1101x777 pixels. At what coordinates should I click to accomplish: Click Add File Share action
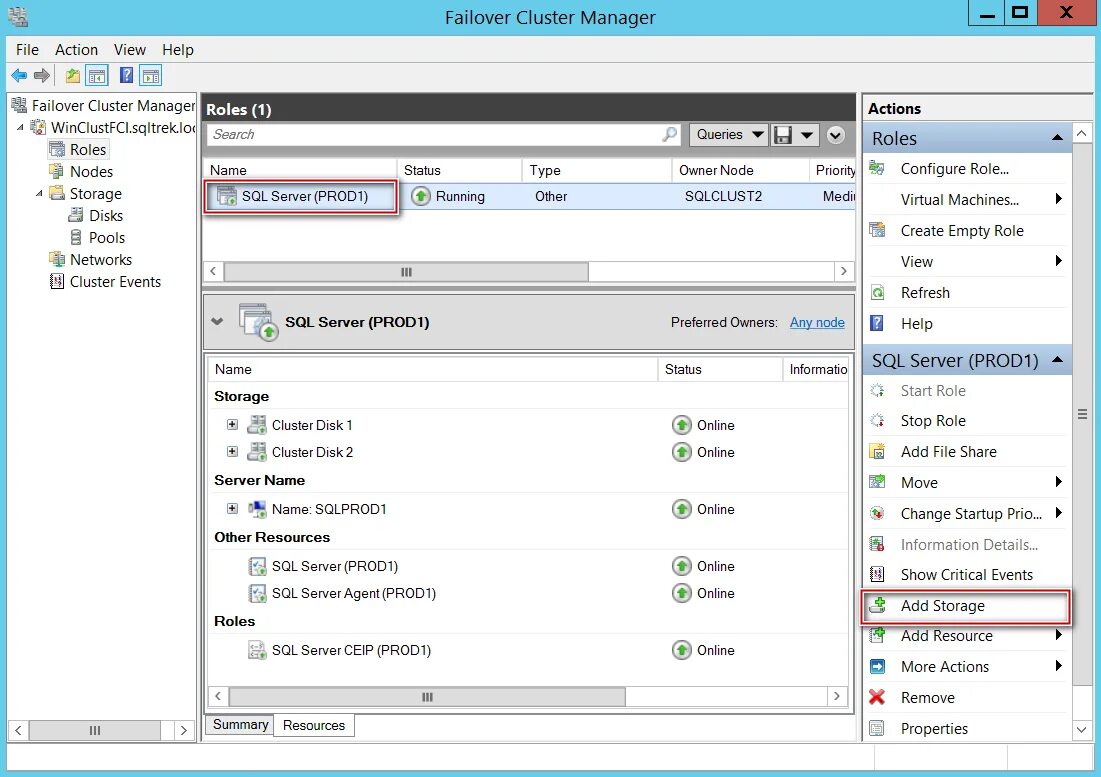point(948,451)
